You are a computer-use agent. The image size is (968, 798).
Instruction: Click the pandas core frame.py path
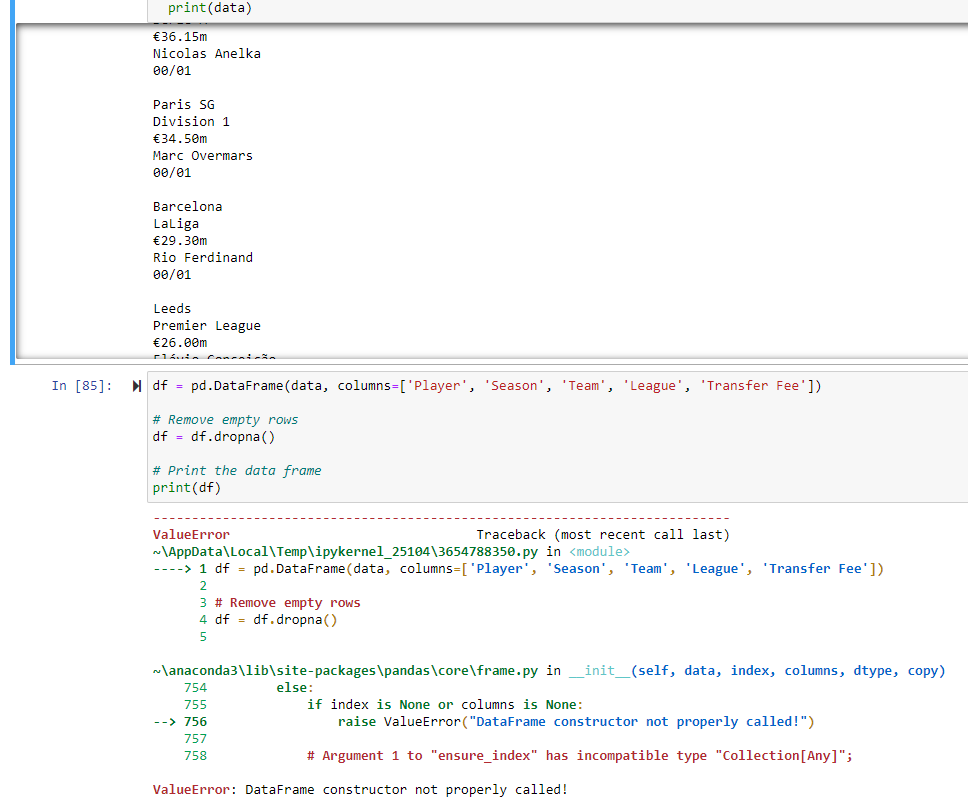click(x=345, y=671)
